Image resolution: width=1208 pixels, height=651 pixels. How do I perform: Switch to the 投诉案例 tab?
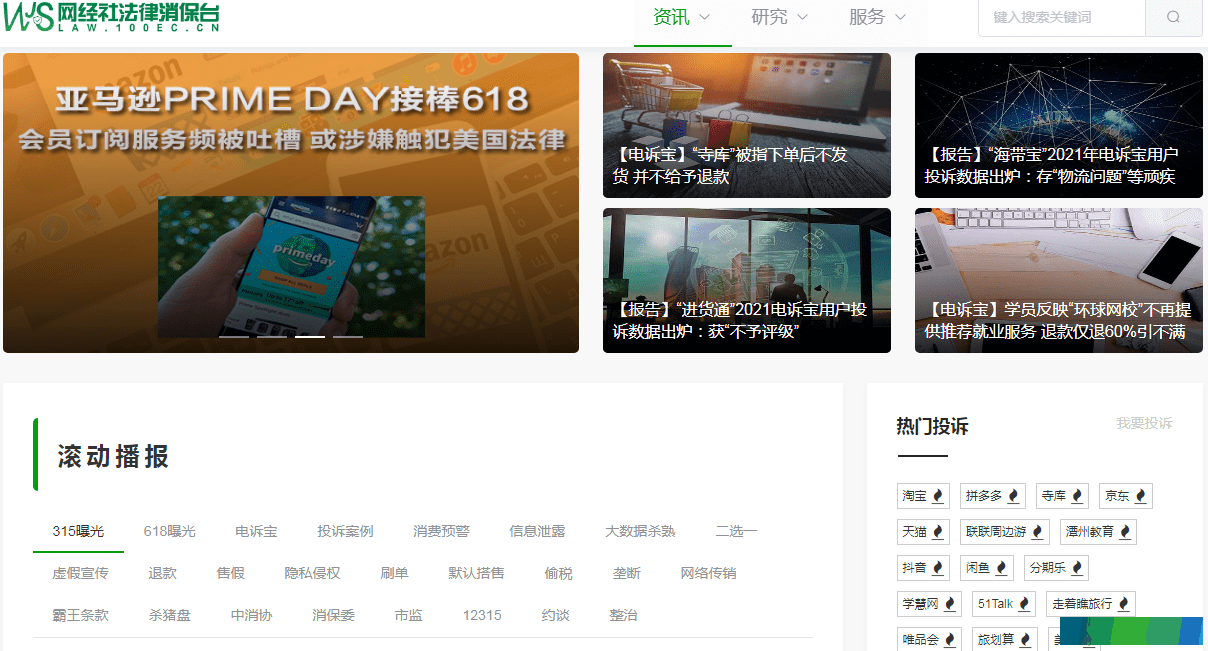(345, 531)
